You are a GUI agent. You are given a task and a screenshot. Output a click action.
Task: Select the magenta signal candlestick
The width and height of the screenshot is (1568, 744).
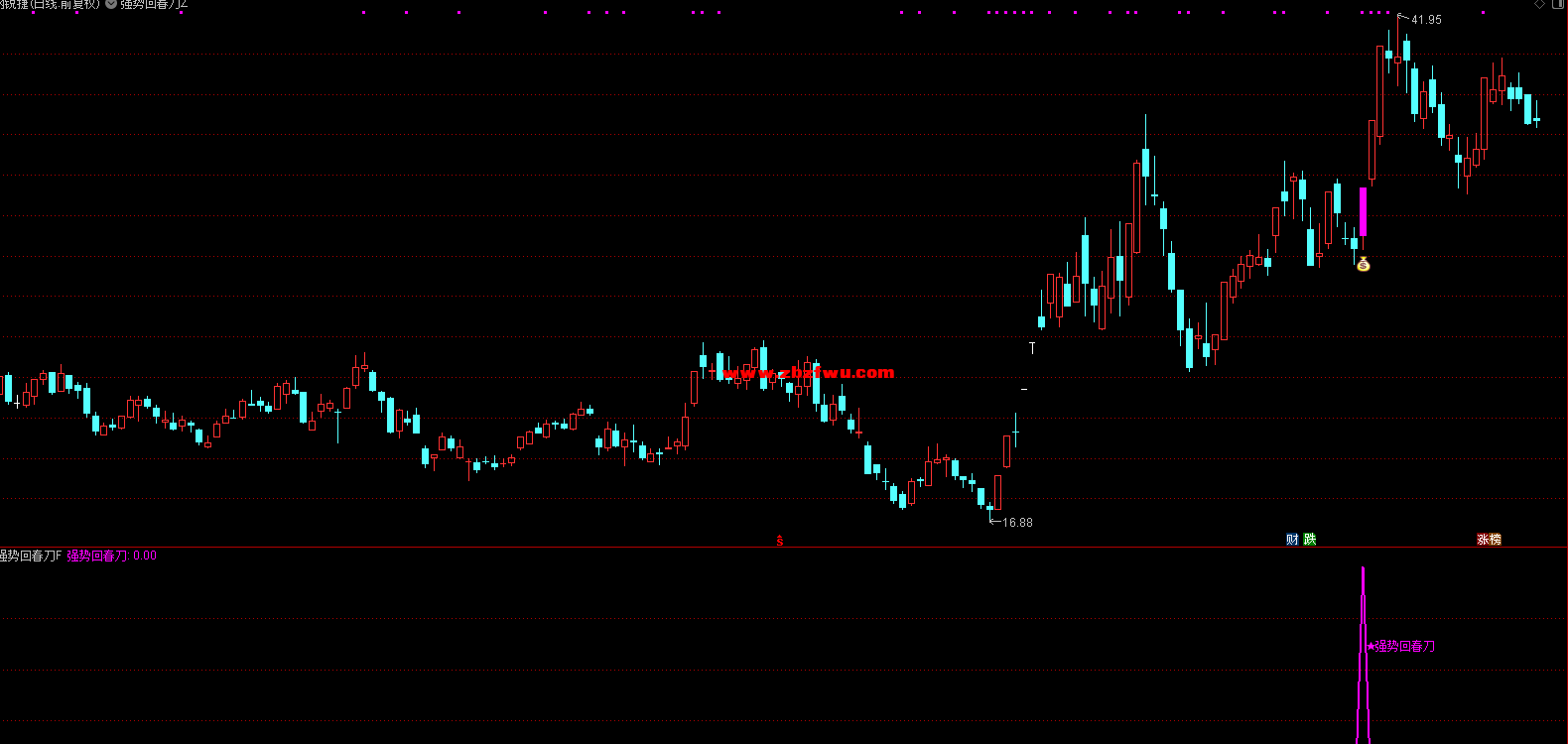click(1364, 212)
